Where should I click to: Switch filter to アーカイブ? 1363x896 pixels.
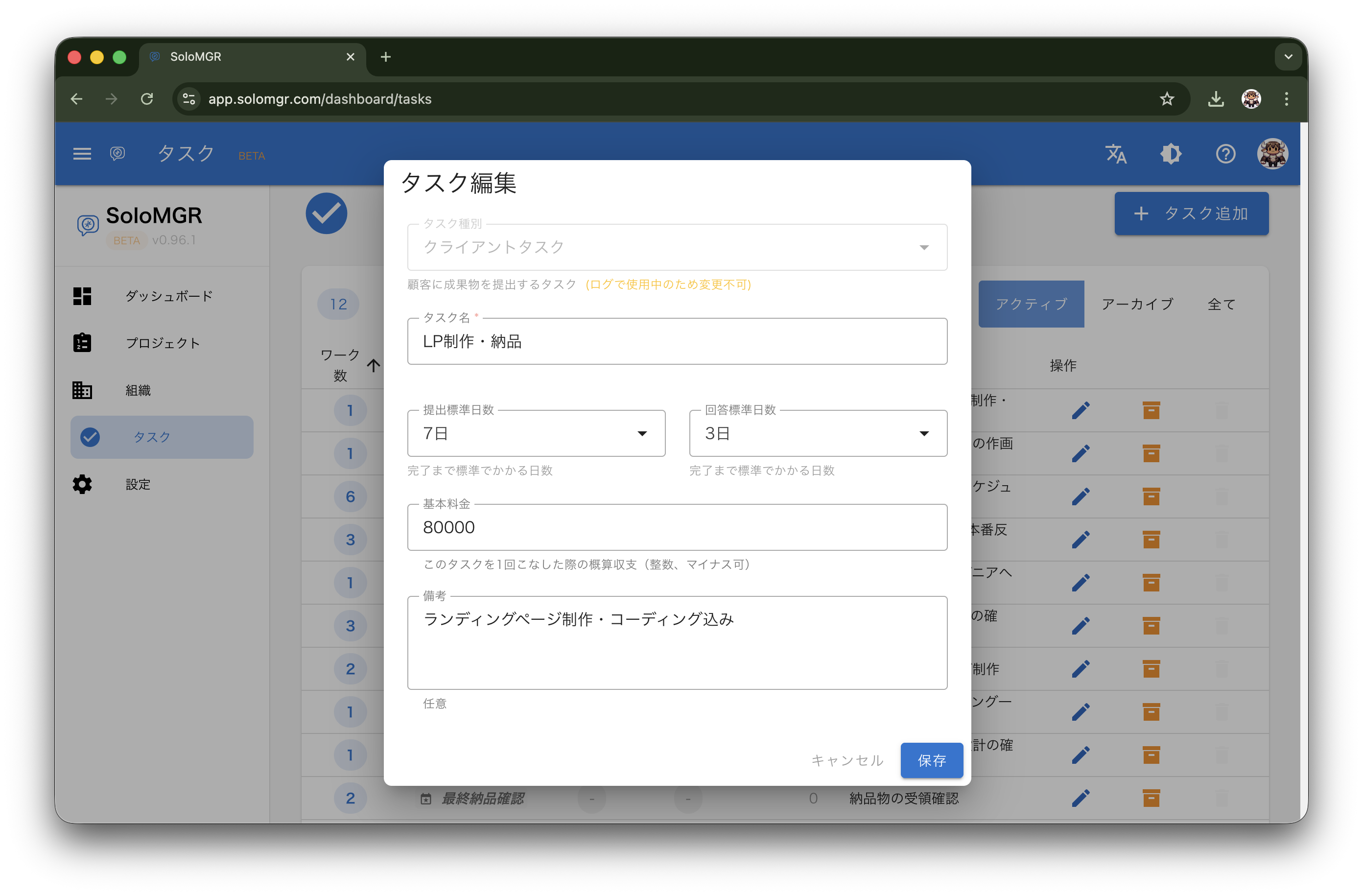tap(1137, 304)
